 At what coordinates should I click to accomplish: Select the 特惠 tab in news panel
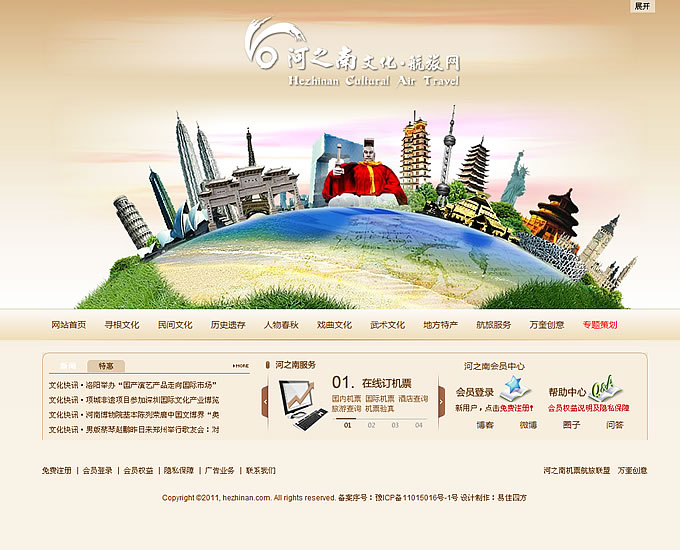(x=105, y=366)
